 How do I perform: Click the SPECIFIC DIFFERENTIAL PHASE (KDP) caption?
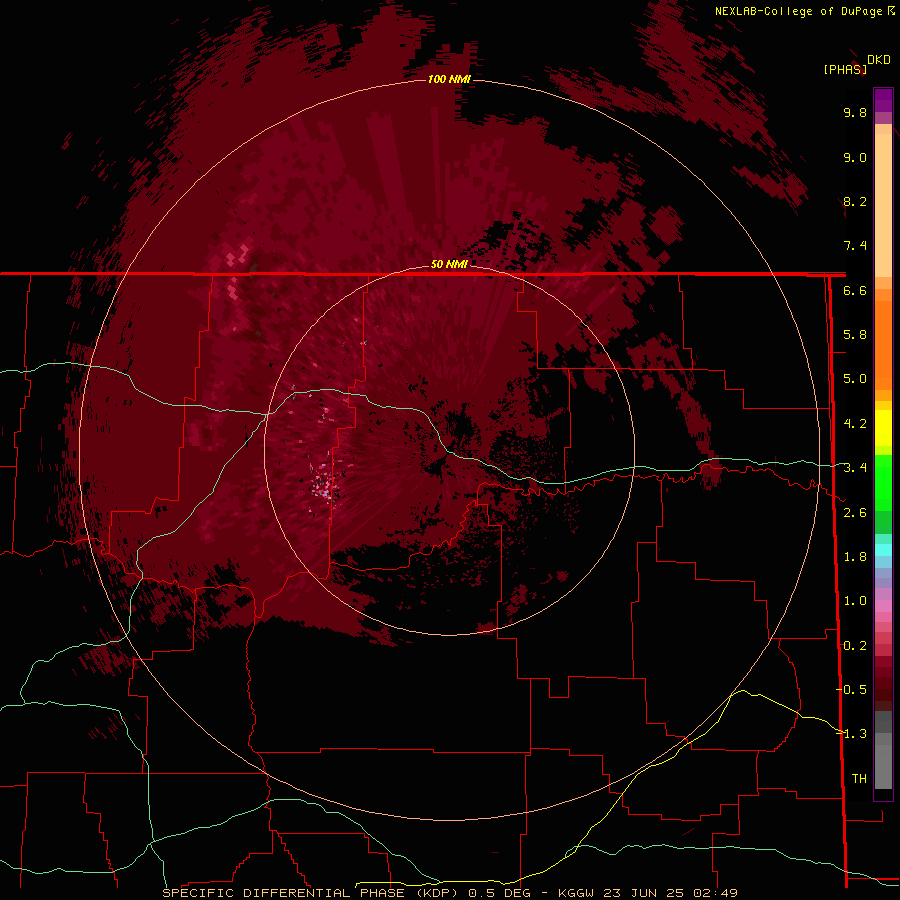tap(311, 893)
